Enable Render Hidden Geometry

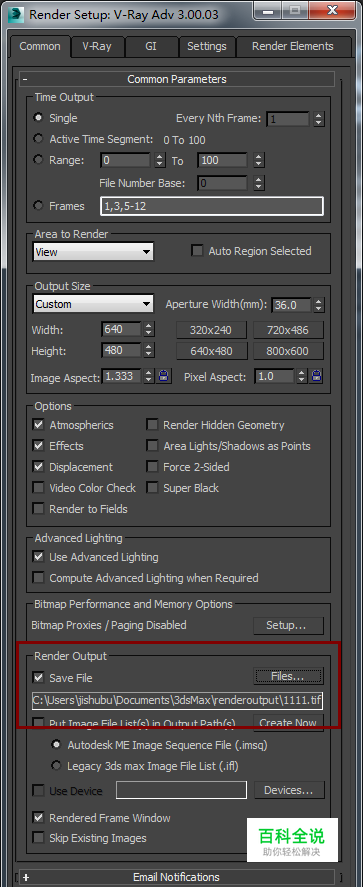[x=152, y=425]
